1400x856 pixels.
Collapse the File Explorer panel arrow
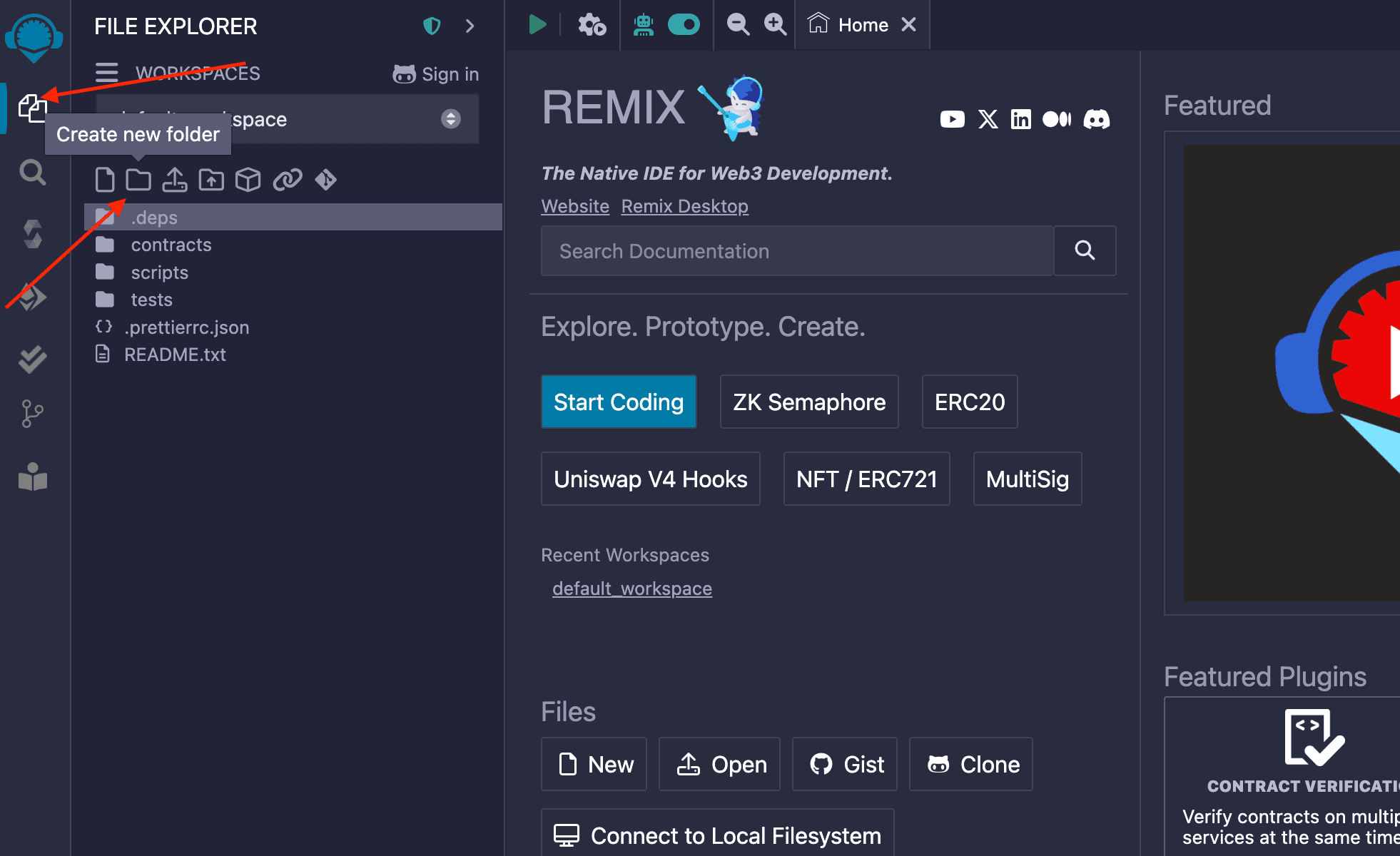pyautogui.click(x=470, y=26)
